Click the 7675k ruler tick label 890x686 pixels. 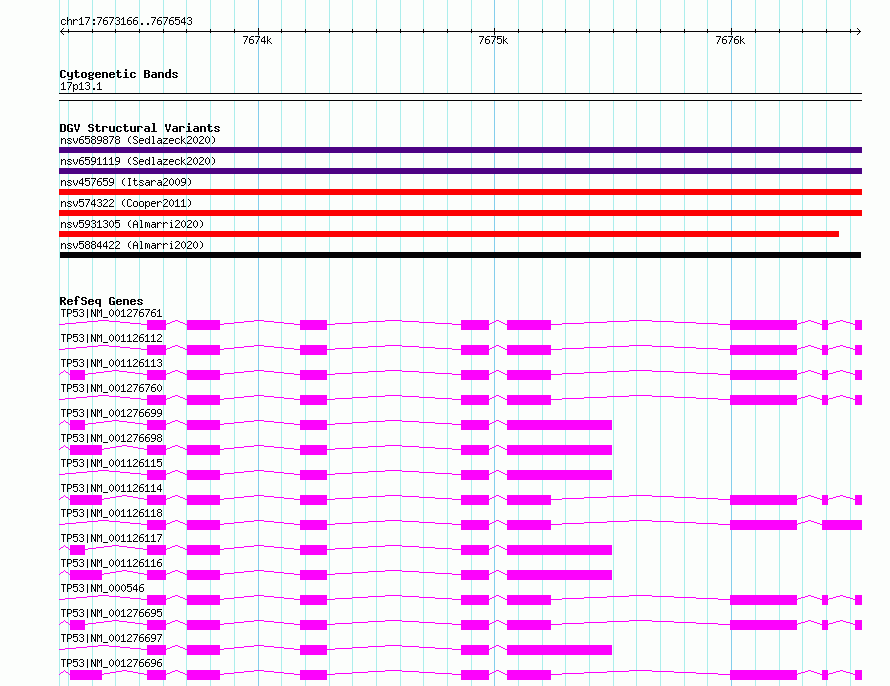(x=493, y=40)
